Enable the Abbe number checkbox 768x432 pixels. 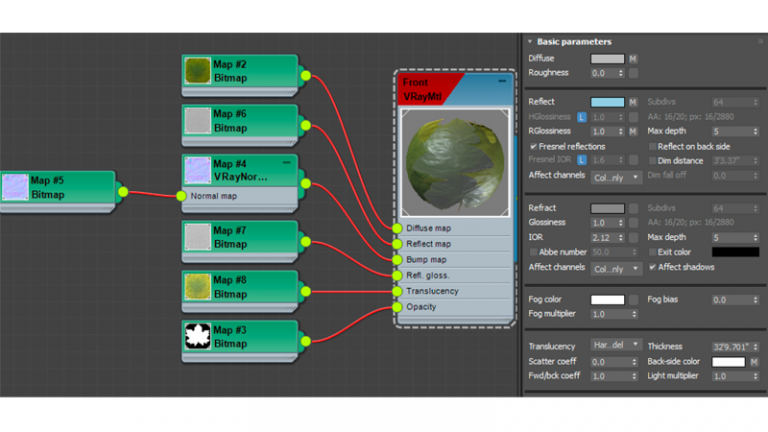point(533,252)
